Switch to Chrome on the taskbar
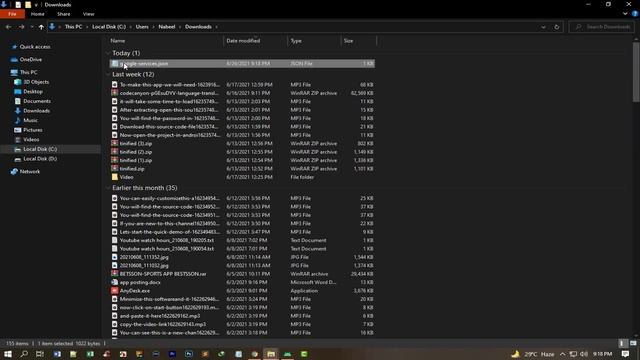 pos(255,354)
